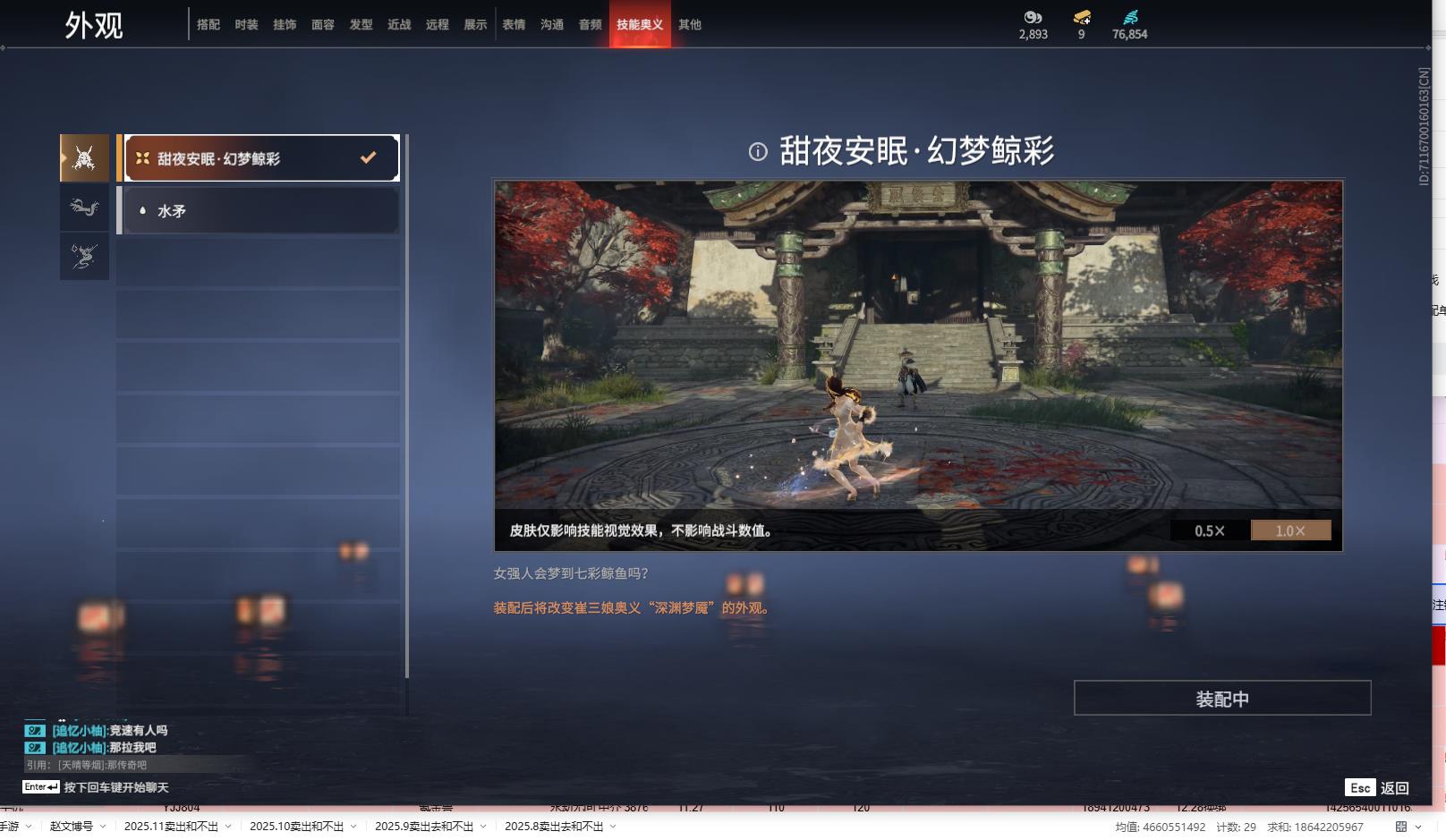Click the 装配中 equip button
This screenshot has height=840, width=1446.
click(1222, 698)
